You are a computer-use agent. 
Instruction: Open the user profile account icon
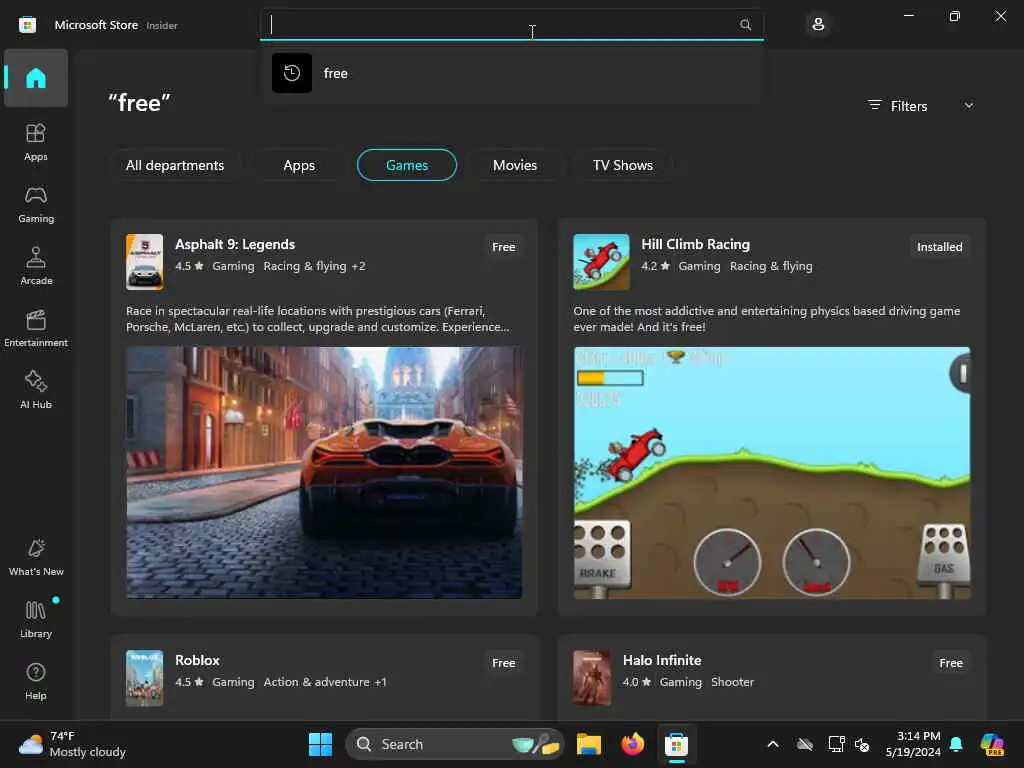pyautogui.click(x=818, y=25)
